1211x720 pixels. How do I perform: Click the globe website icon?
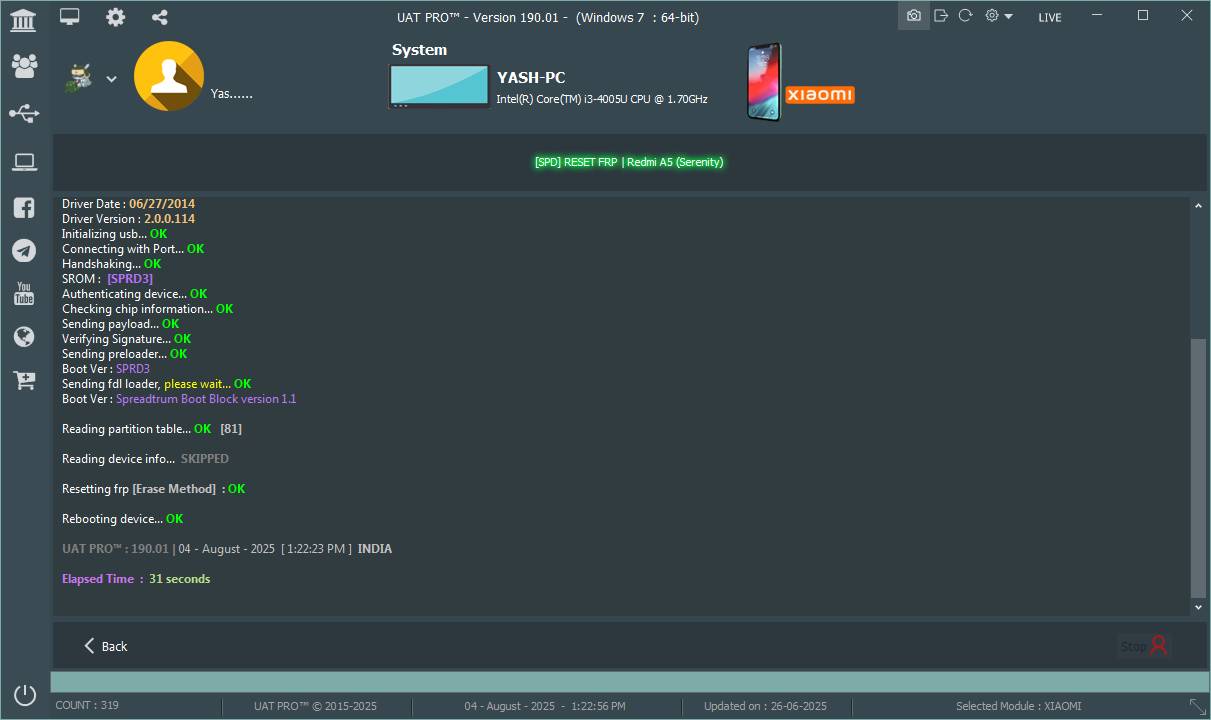click(x=24, y=337)
